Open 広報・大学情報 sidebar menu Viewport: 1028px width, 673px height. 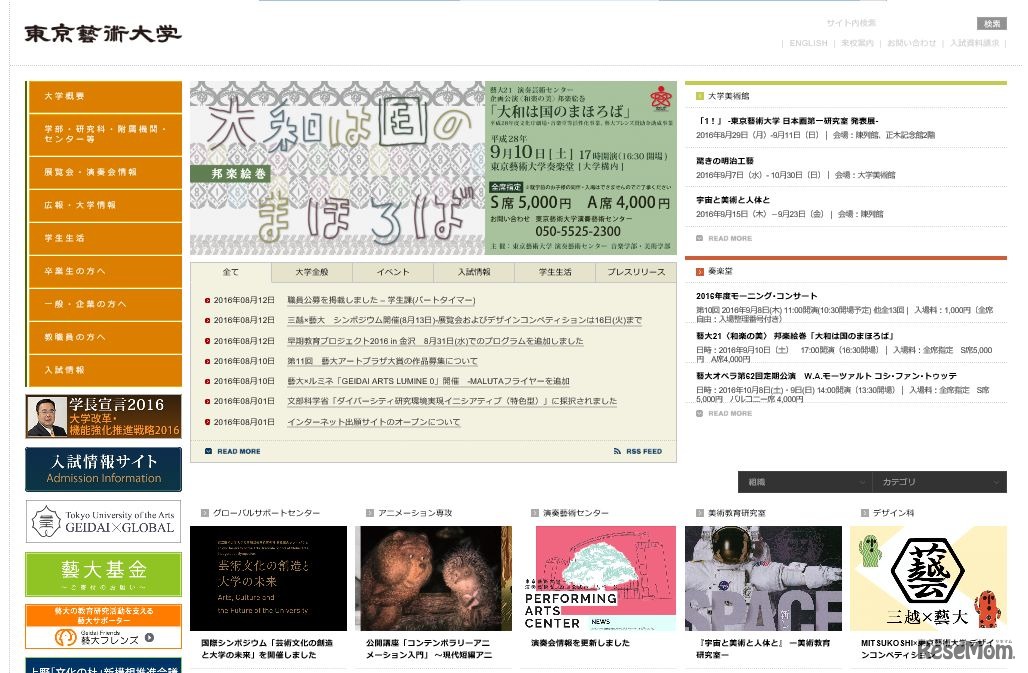(x=105, y=205)
